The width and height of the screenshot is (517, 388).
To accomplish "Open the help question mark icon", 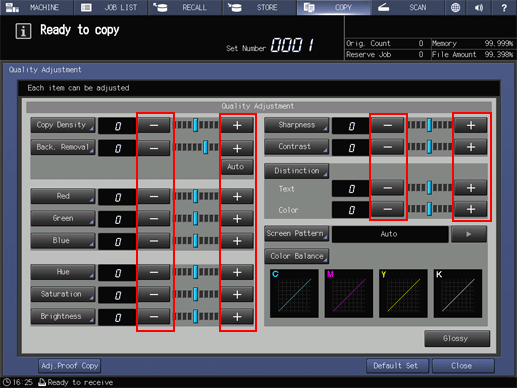I will tap(504, 7).
